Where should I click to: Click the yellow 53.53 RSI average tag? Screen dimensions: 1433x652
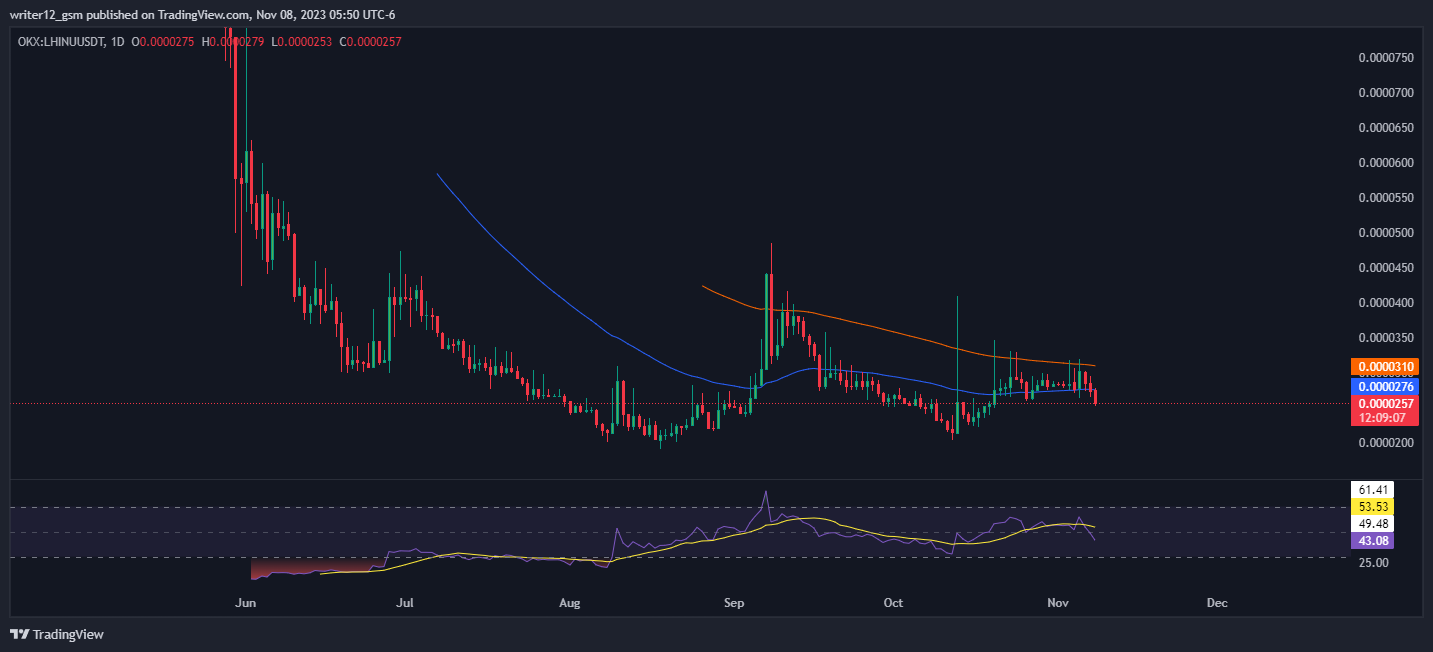point(1372,507)
